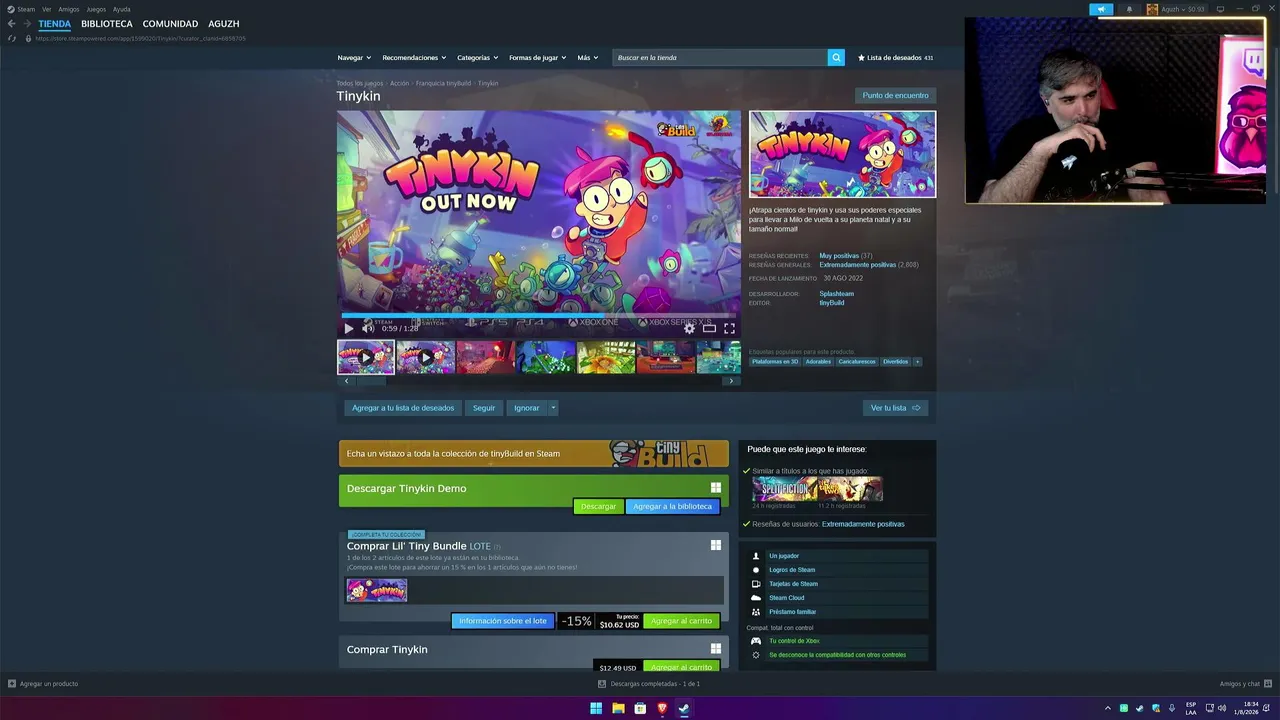This screenshot has width=1280, height=720.
Task: Open the volume control in the system tray
Action: click(x=1222, y=708)
